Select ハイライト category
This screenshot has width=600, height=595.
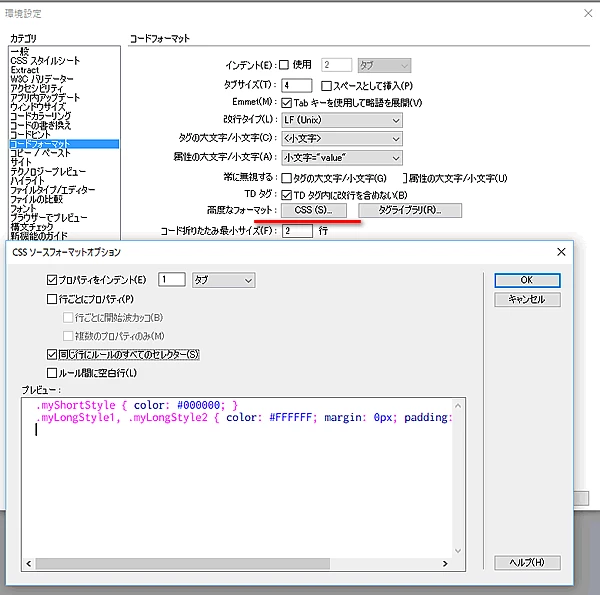[x=28, y=181]
